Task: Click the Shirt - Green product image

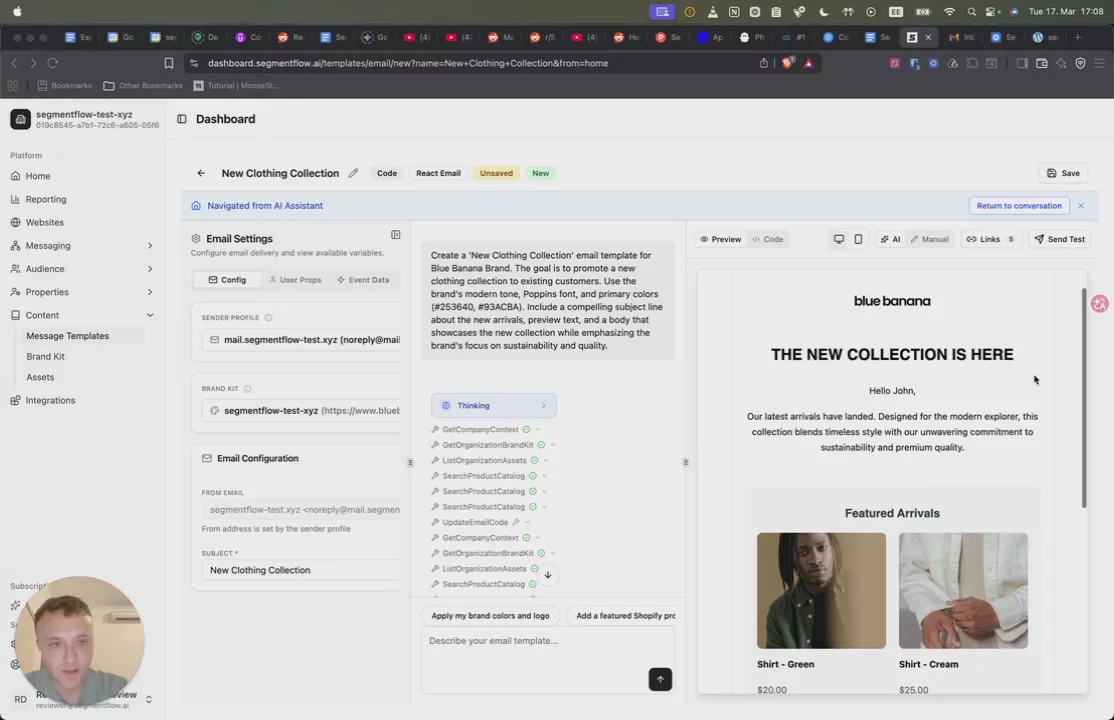Action: pos(821,591)
